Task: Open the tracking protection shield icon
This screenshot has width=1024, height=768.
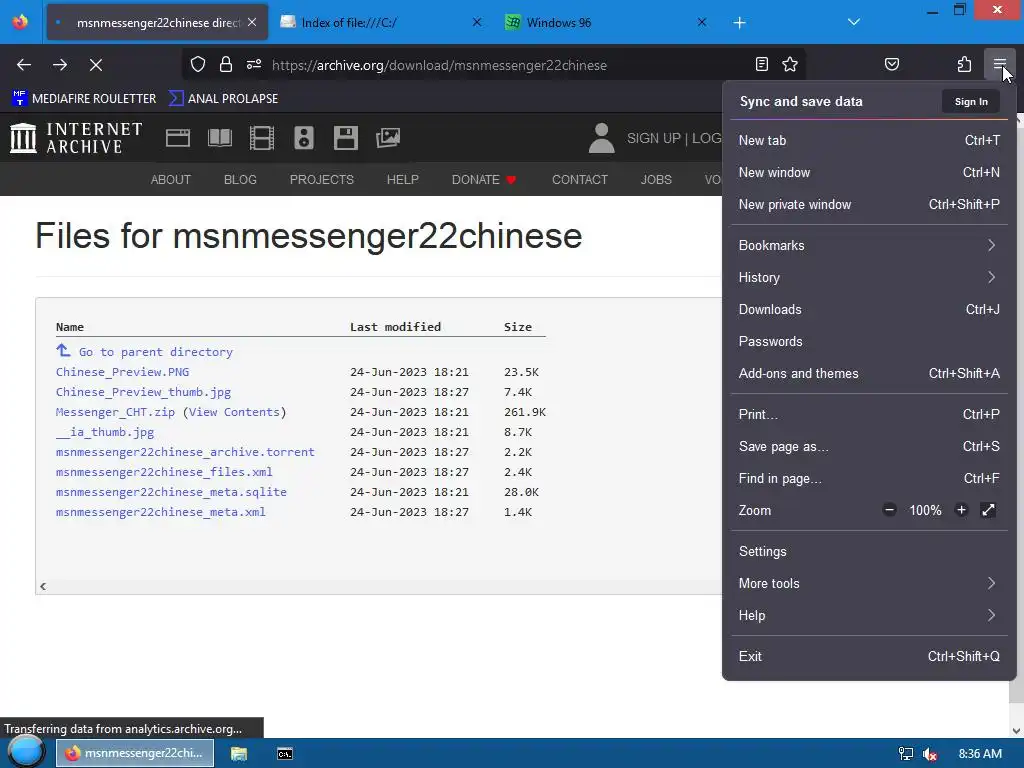Action: coord(198,64)
